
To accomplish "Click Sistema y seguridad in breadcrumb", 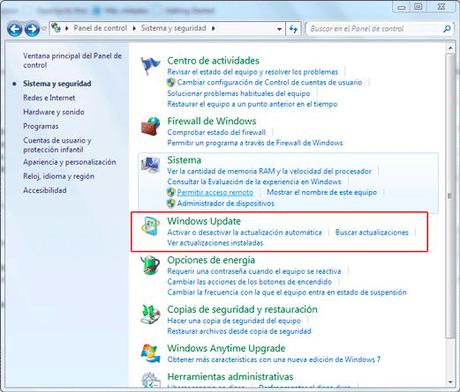I will tap(173, 28).
